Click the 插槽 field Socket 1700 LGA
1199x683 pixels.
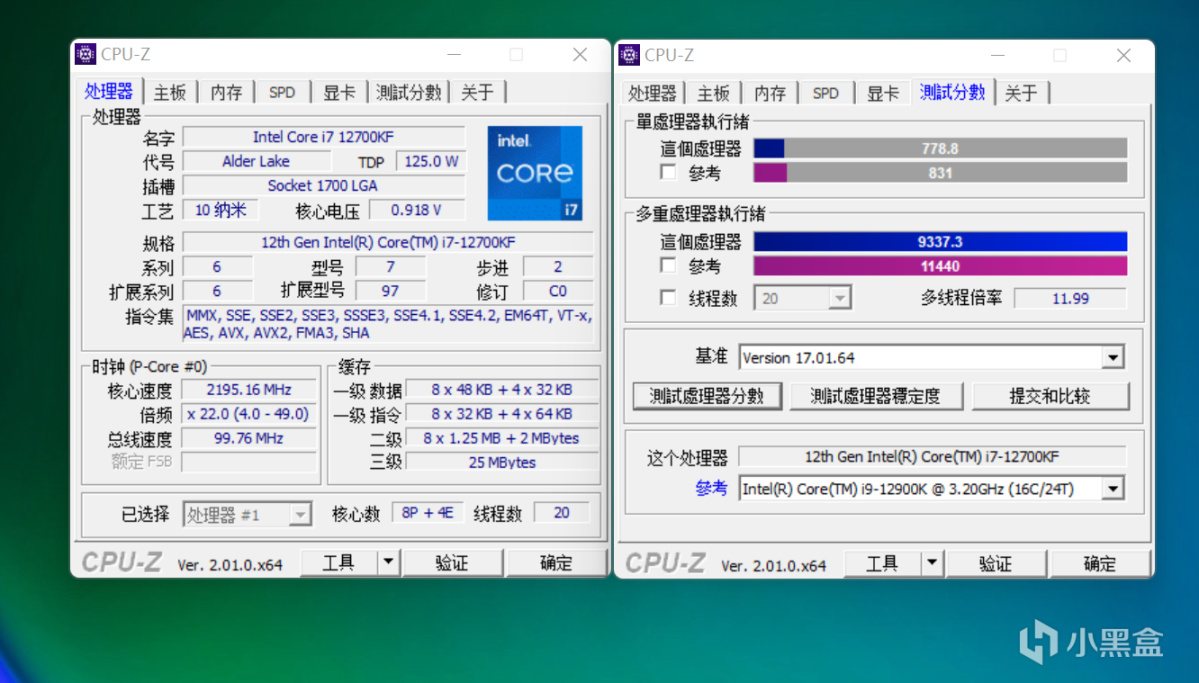point(323,186)
